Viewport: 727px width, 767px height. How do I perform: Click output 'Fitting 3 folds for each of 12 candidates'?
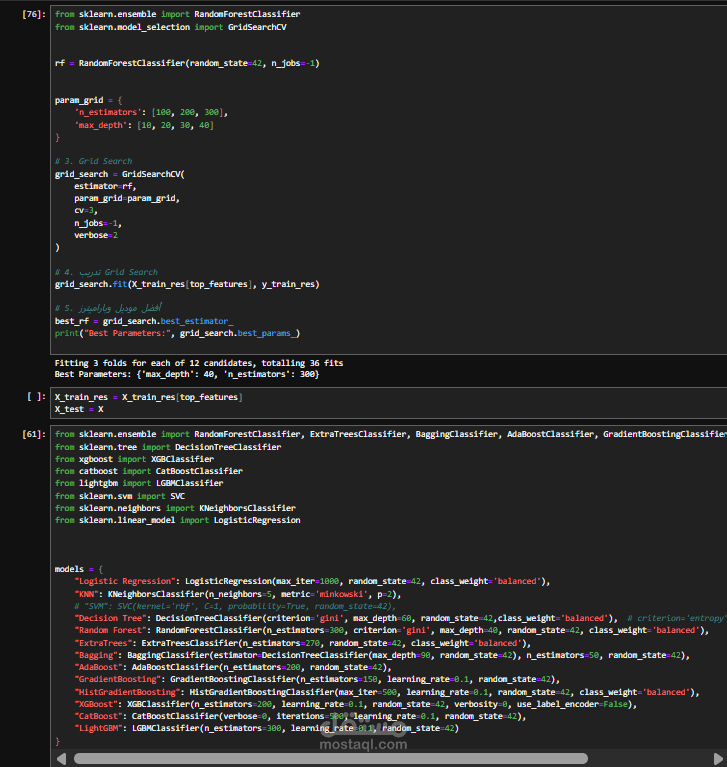pyautogui.click(x=199, y=363)
